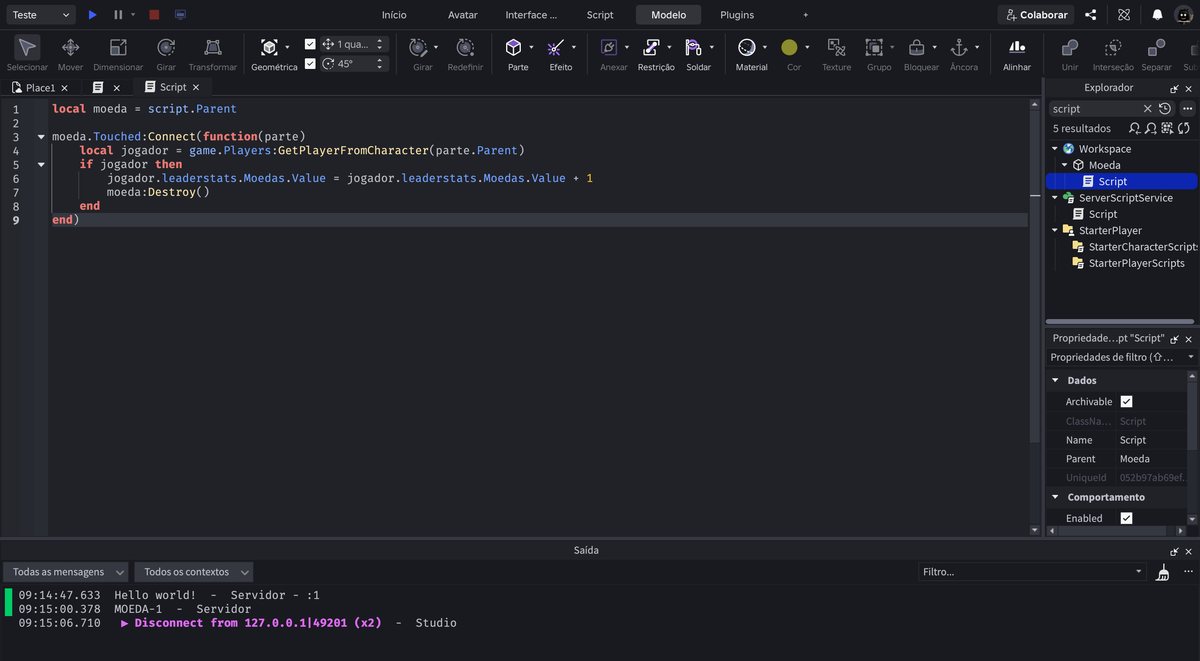Viewport: 1200px width, 661px height.
Task: Clear the Explorador search text
Action: (1147, 108)
